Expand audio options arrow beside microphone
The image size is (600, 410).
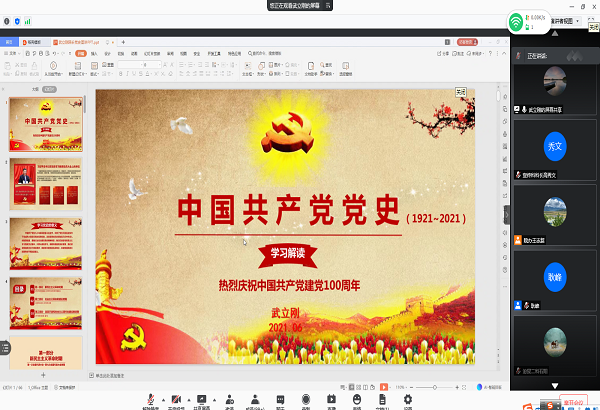(x=162, y=397)
